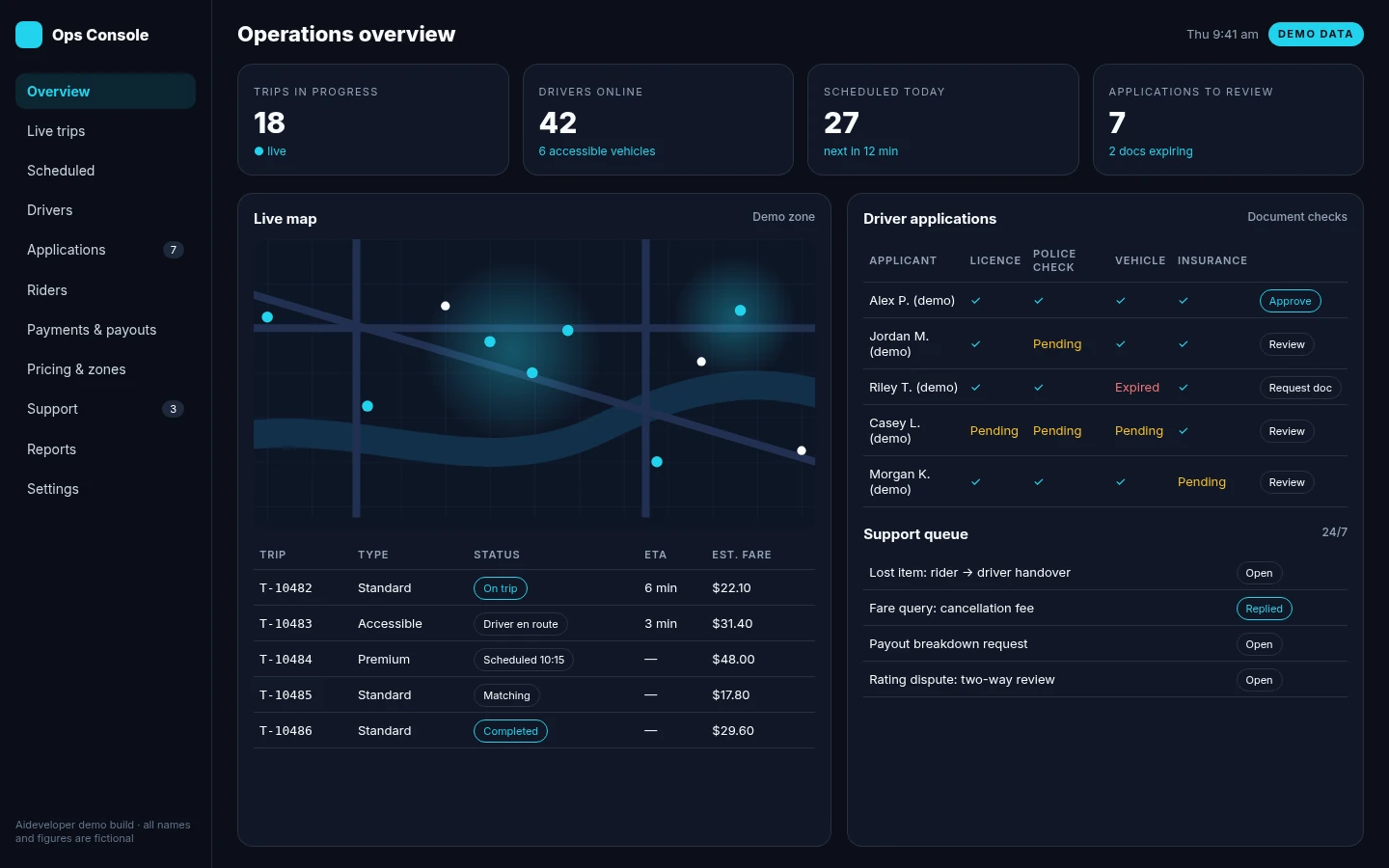Open Applications in the sidebar
This screenshot has width=1389, height=868.
pyautogui.click(x=105, y=250)
